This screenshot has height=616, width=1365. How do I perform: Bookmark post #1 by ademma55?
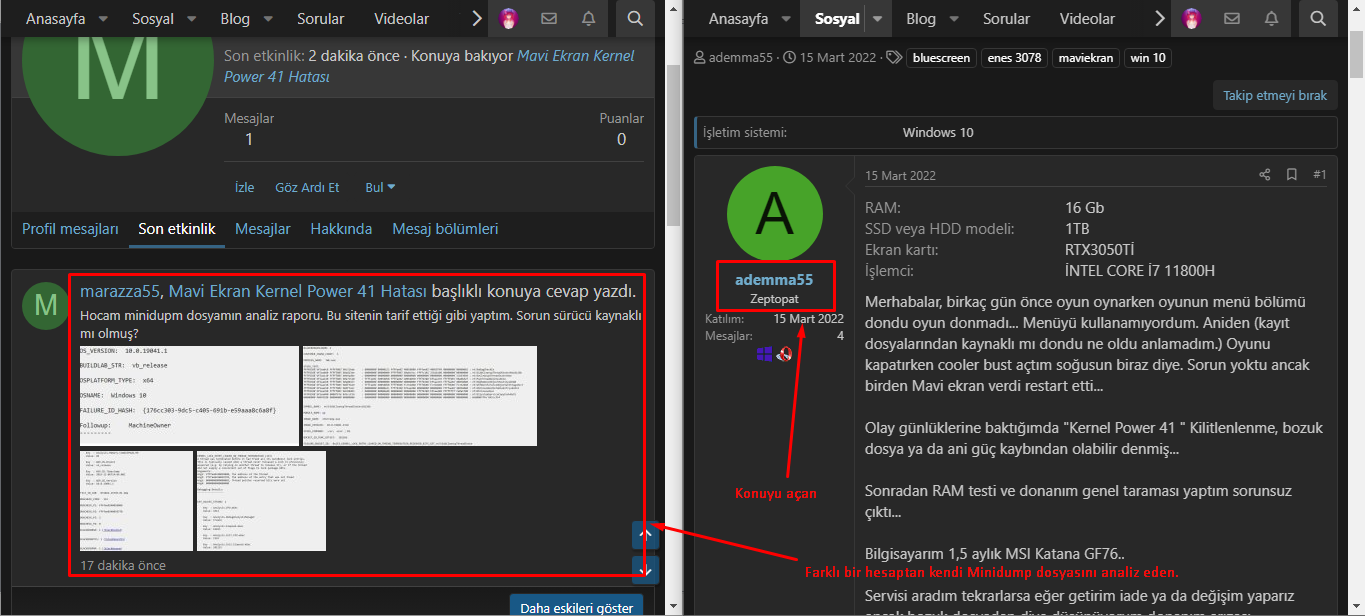[1292, 175]
